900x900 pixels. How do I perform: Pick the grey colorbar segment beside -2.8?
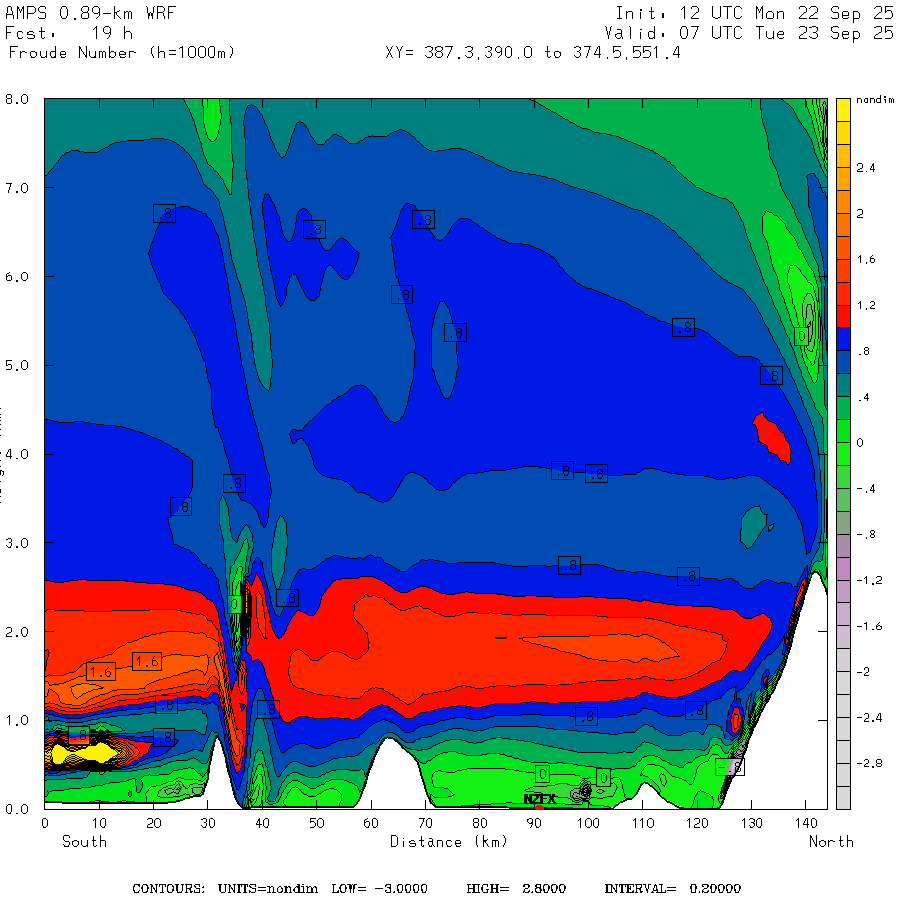pos(843,775)
